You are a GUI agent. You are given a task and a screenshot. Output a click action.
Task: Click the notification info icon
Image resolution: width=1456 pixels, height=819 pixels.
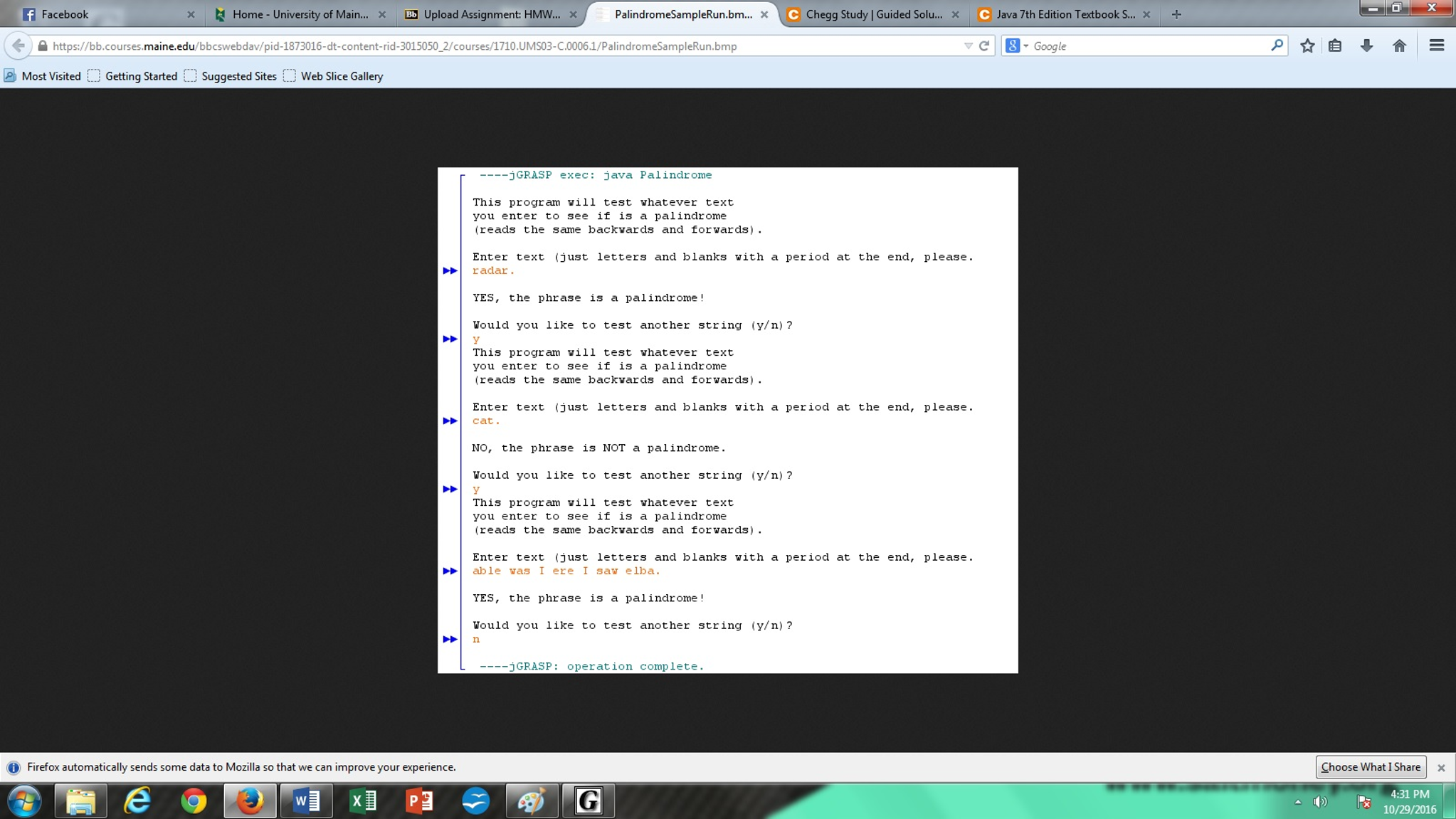click(x=13, y=767)
